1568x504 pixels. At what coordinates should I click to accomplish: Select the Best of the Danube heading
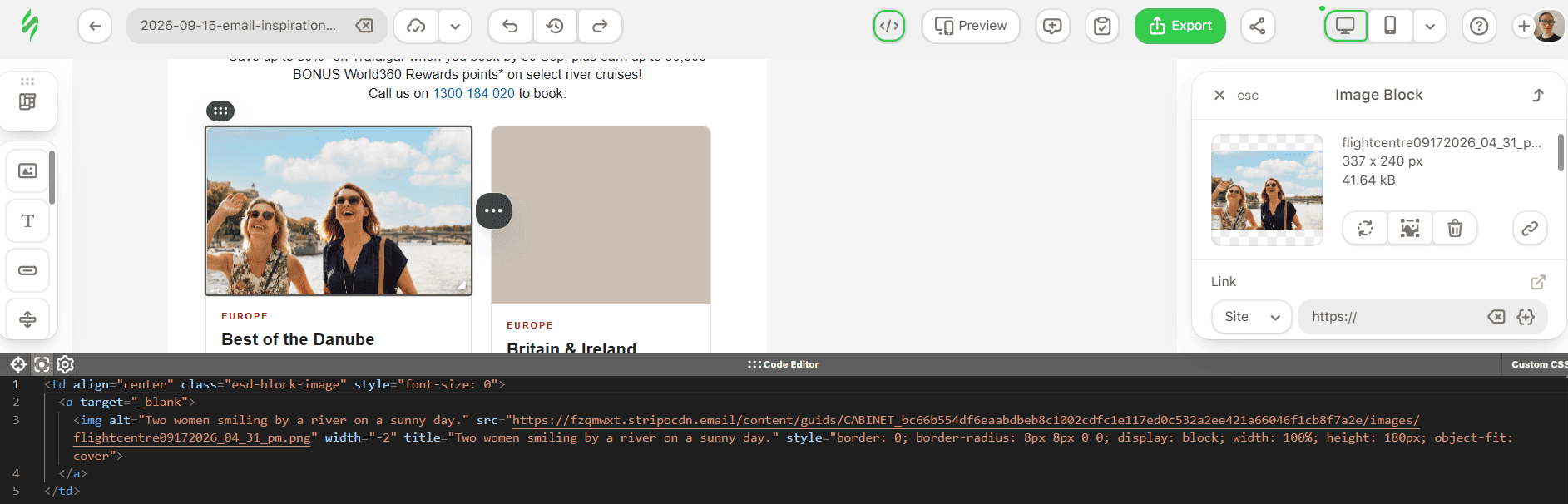coord(298,339)
